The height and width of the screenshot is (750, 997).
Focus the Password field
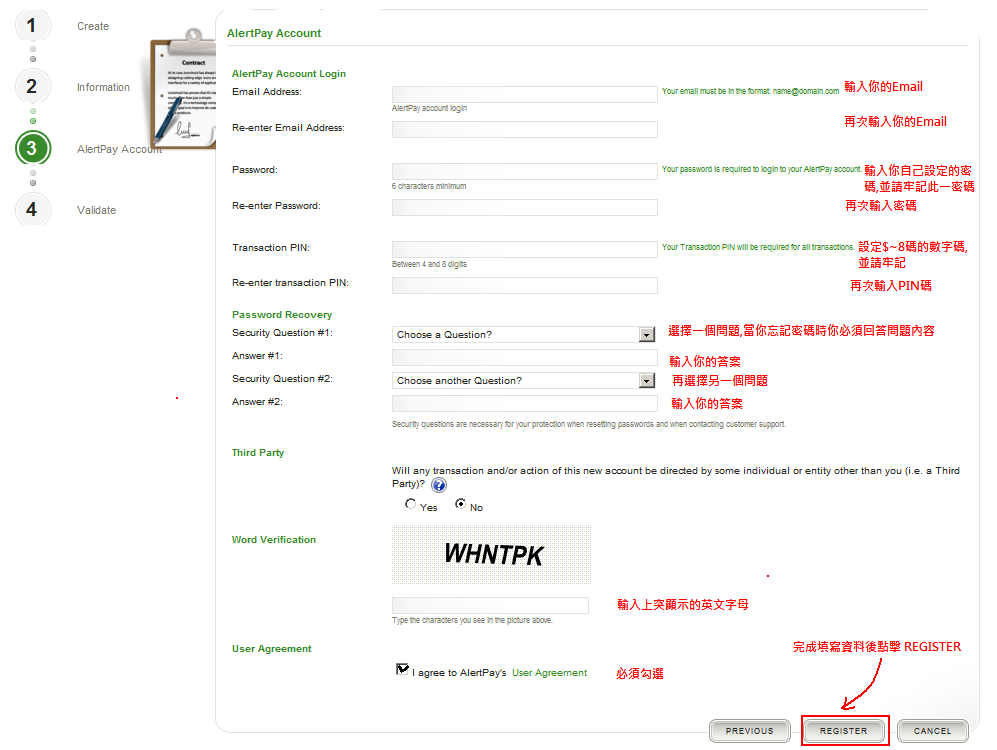click(x=525, y=172)
